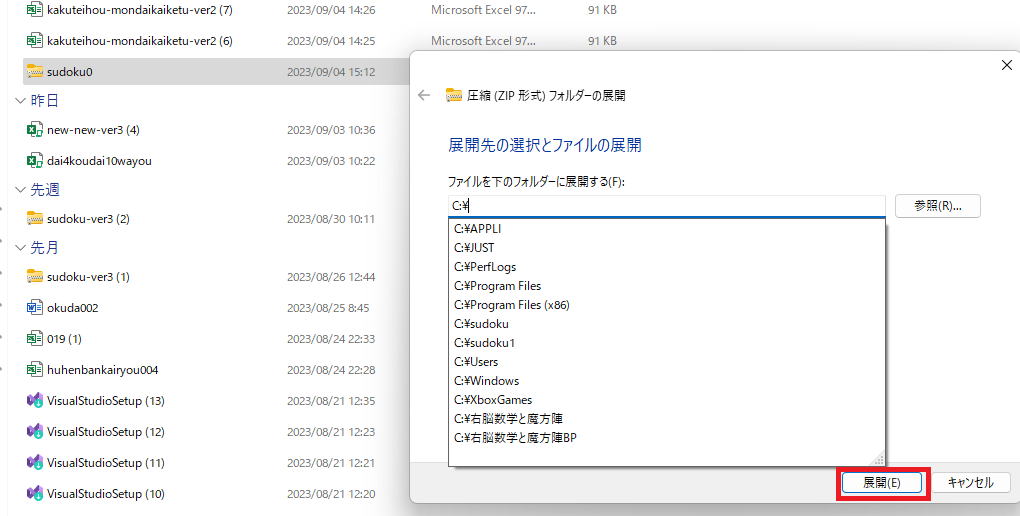Screen dimensions: 1020x516
Task: Click the date 2023/08/25 8:45
Action: [x=329, y=308]
